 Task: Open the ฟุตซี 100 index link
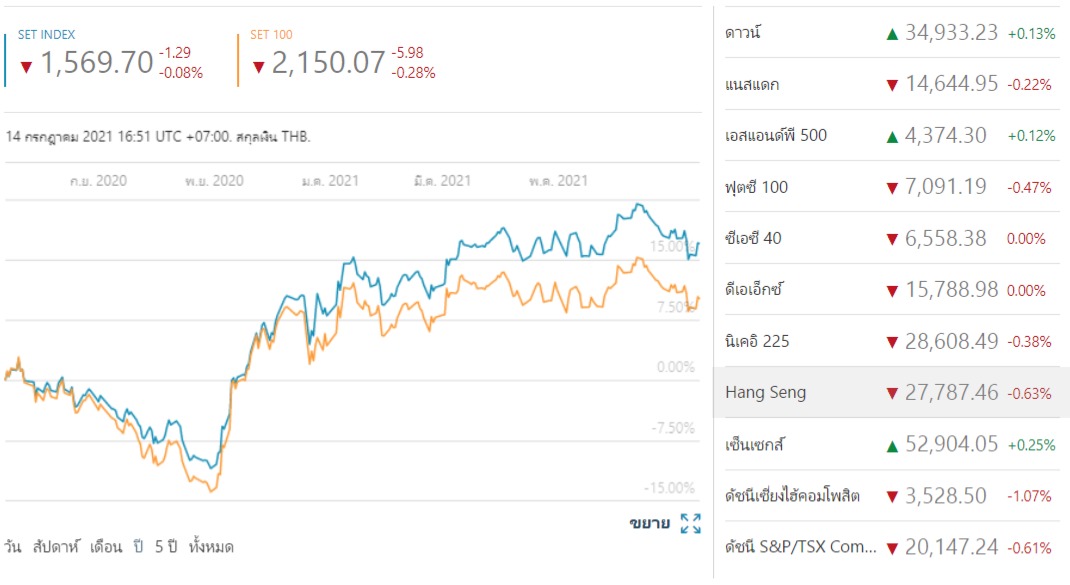point(756,186)
